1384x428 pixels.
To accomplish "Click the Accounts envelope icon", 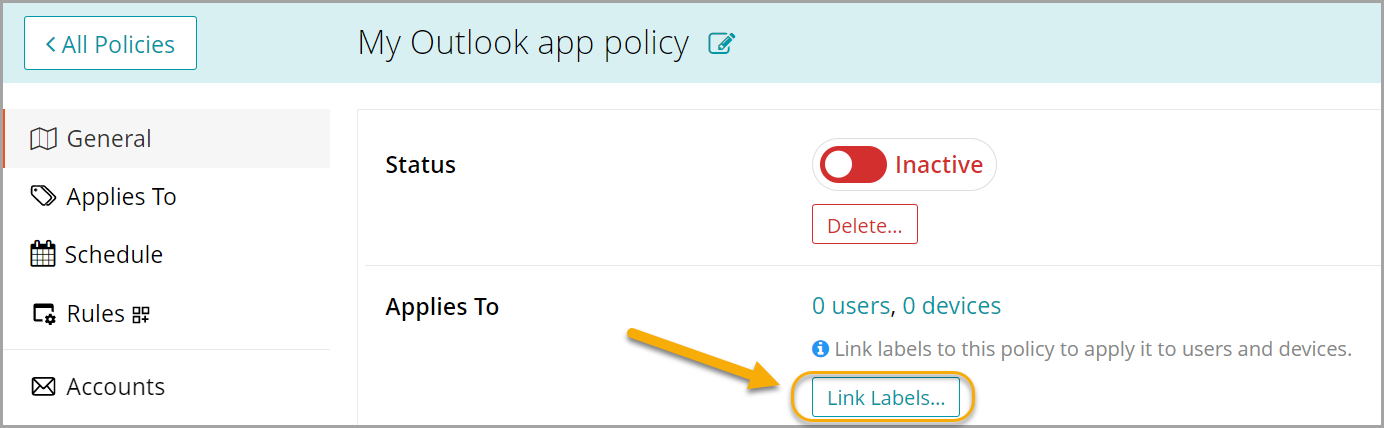I will [43, 387].
